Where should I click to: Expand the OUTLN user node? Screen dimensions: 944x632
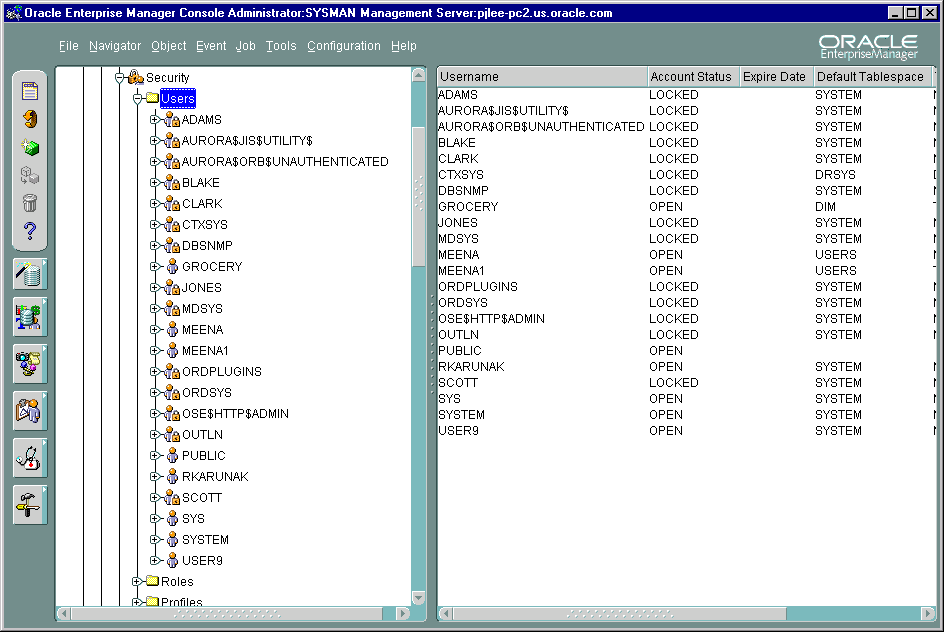(x=155, y=435)
